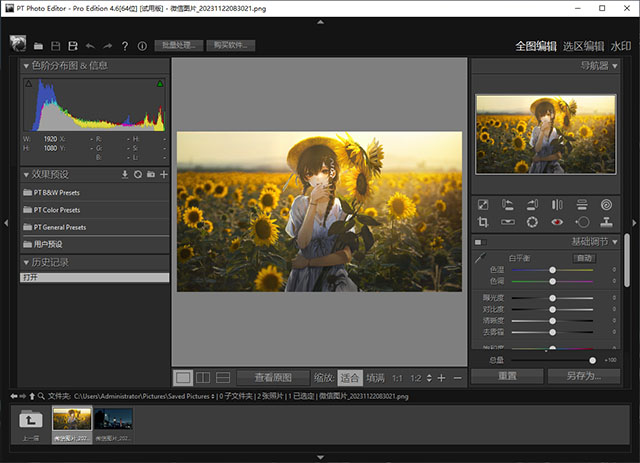Switch to side-by-side split view
The image size is (640, 463).
pyautogui.click(x=203, y=378)
